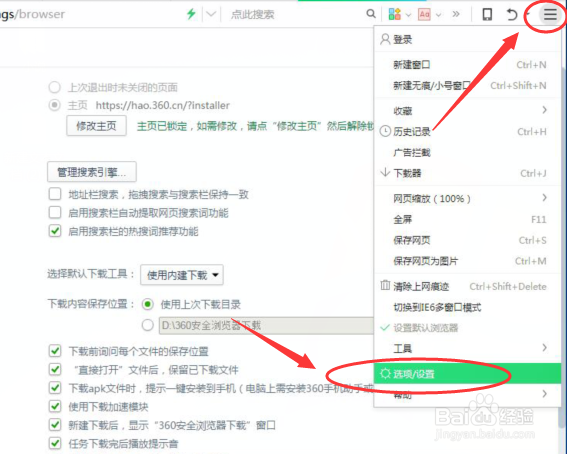Toggle 任务下载完成后播放提示音 checkbox

pos(55,443)
